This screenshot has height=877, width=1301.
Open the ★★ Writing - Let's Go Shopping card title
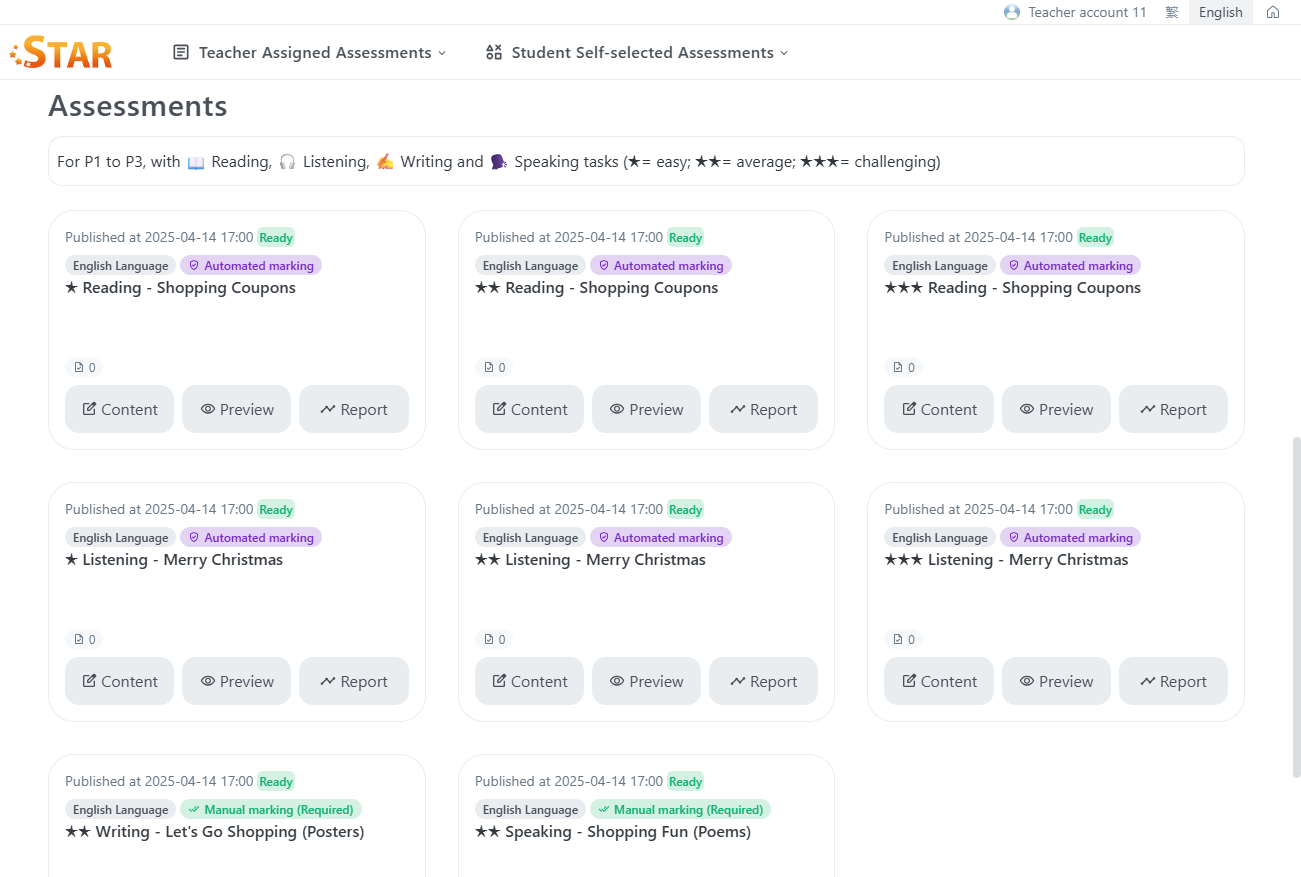pos(215,831)
